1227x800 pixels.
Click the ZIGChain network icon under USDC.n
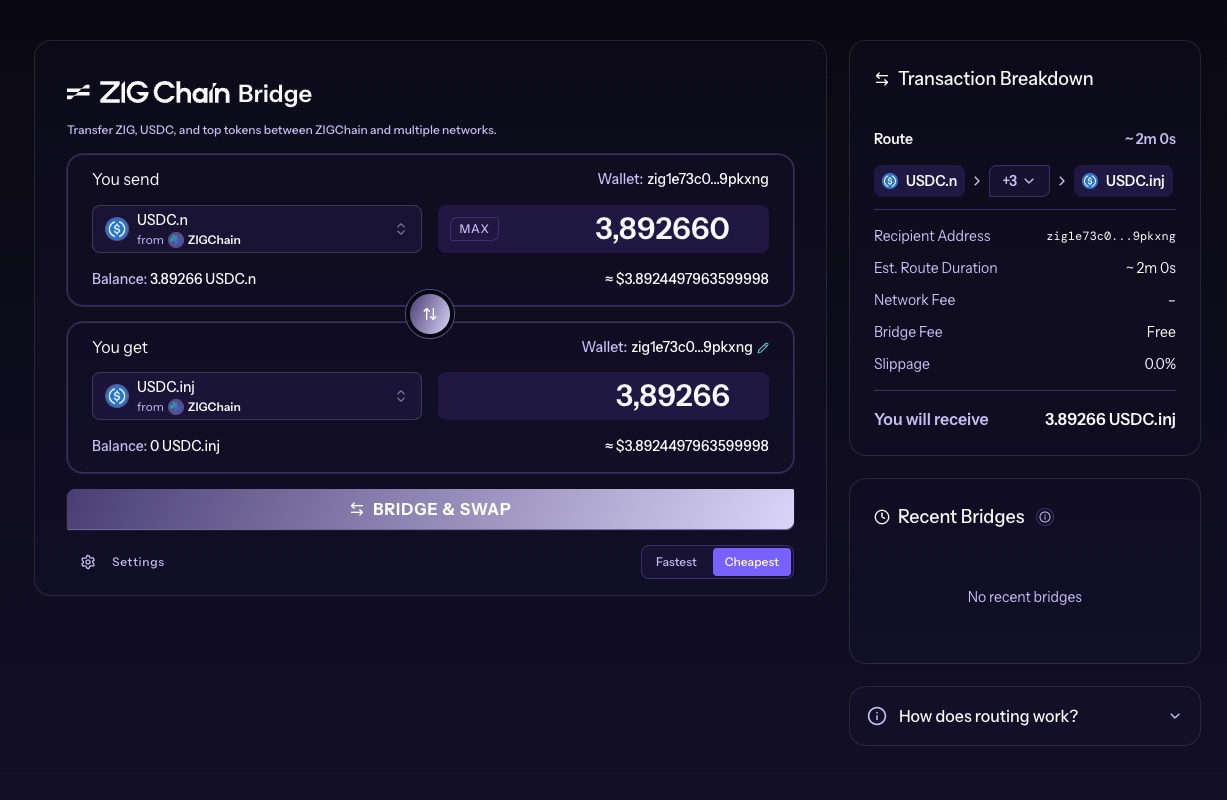176,240
